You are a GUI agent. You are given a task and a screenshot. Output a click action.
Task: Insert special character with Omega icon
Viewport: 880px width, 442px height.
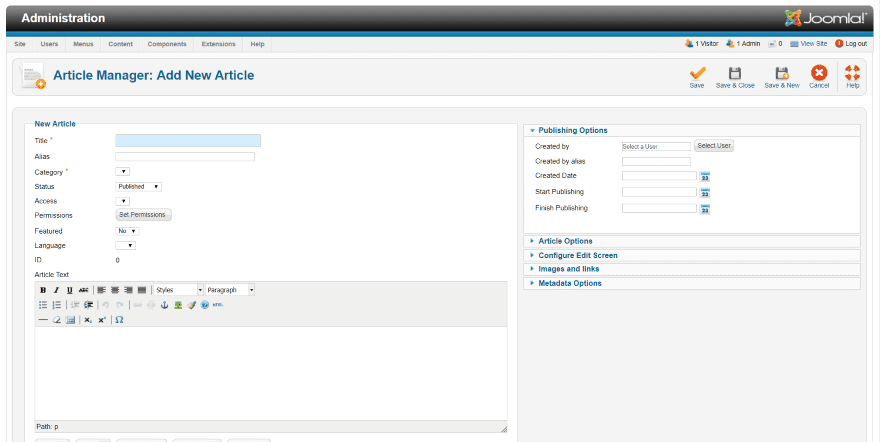point(119,320)
